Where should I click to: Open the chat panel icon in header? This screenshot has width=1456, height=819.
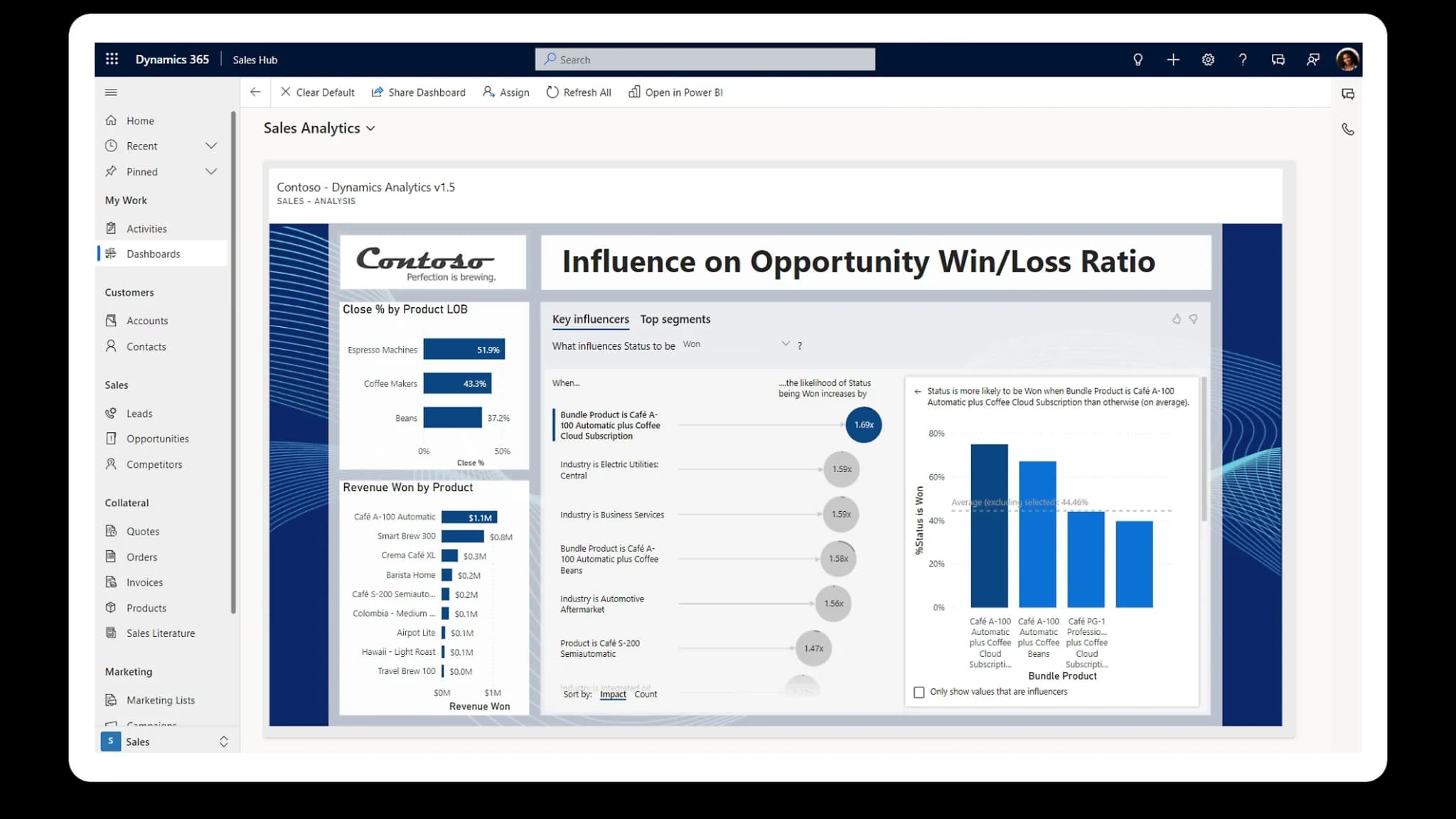click(1278, 60)
